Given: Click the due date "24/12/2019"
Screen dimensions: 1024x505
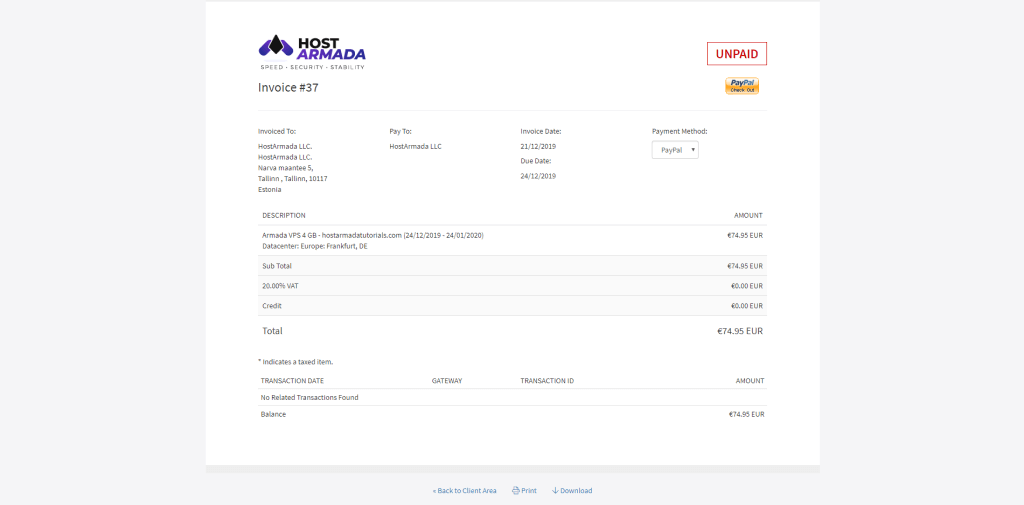Looking at the screenshot, I should pyautogui.click(x=538, y=176).
